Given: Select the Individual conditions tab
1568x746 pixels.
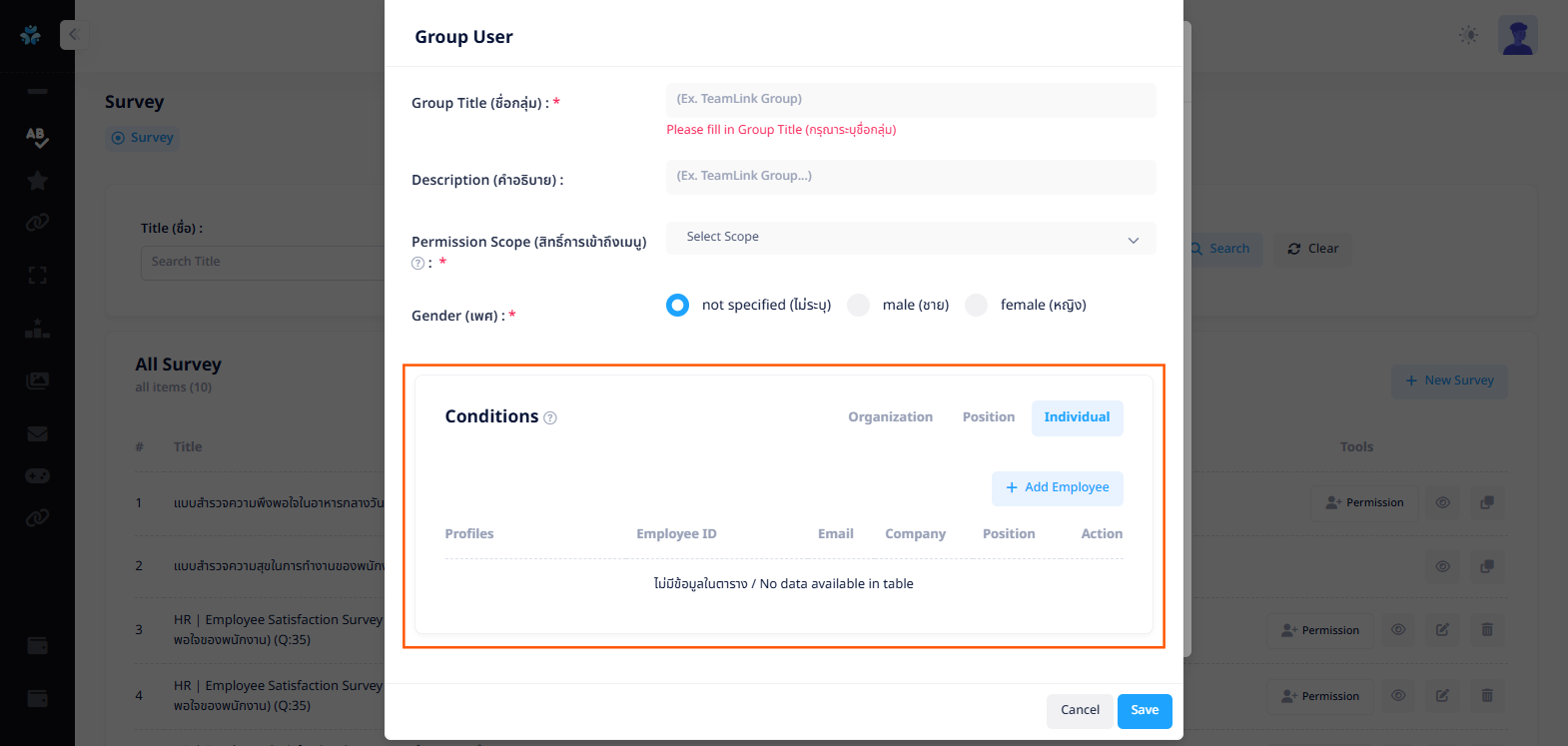Looking at the screenshot, I should pos(1077,417).
